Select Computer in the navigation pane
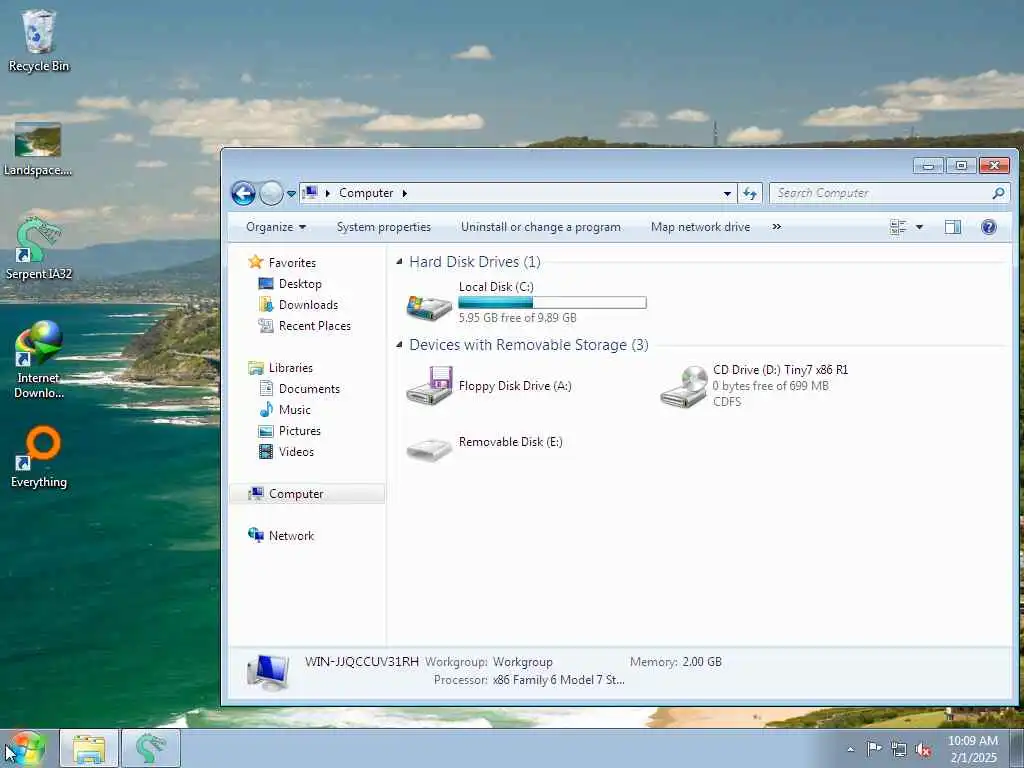 click(x=307, y=494)
